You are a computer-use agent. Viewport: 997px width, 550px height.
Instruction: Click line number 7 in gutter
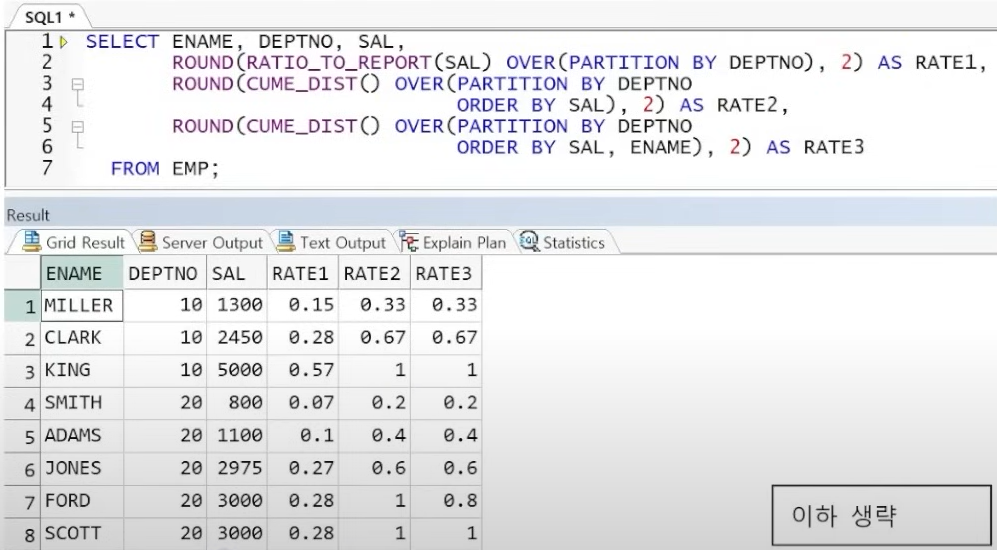click(x=46, y=168)
